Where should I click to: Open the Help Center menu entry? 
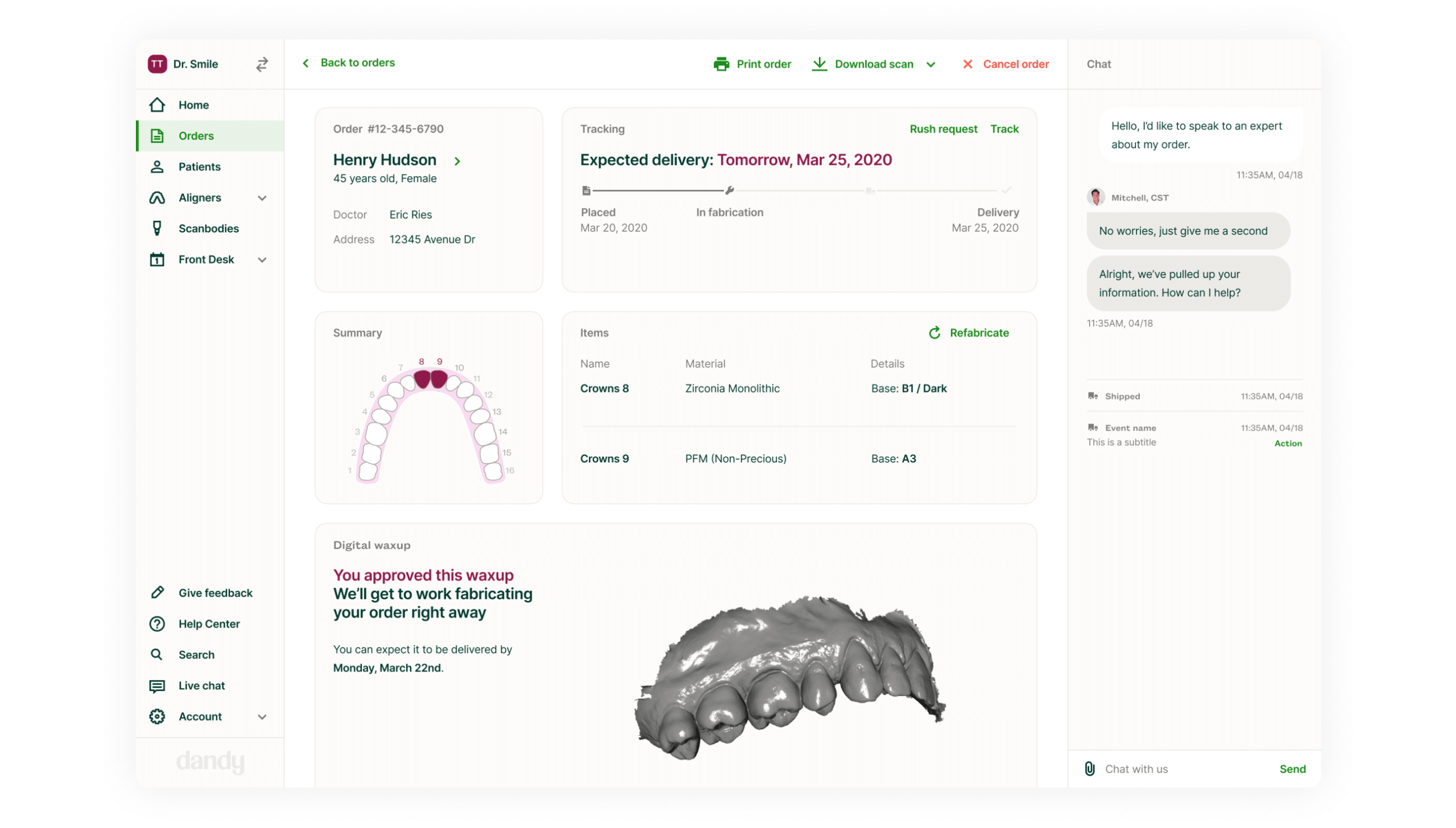[157, 623]
